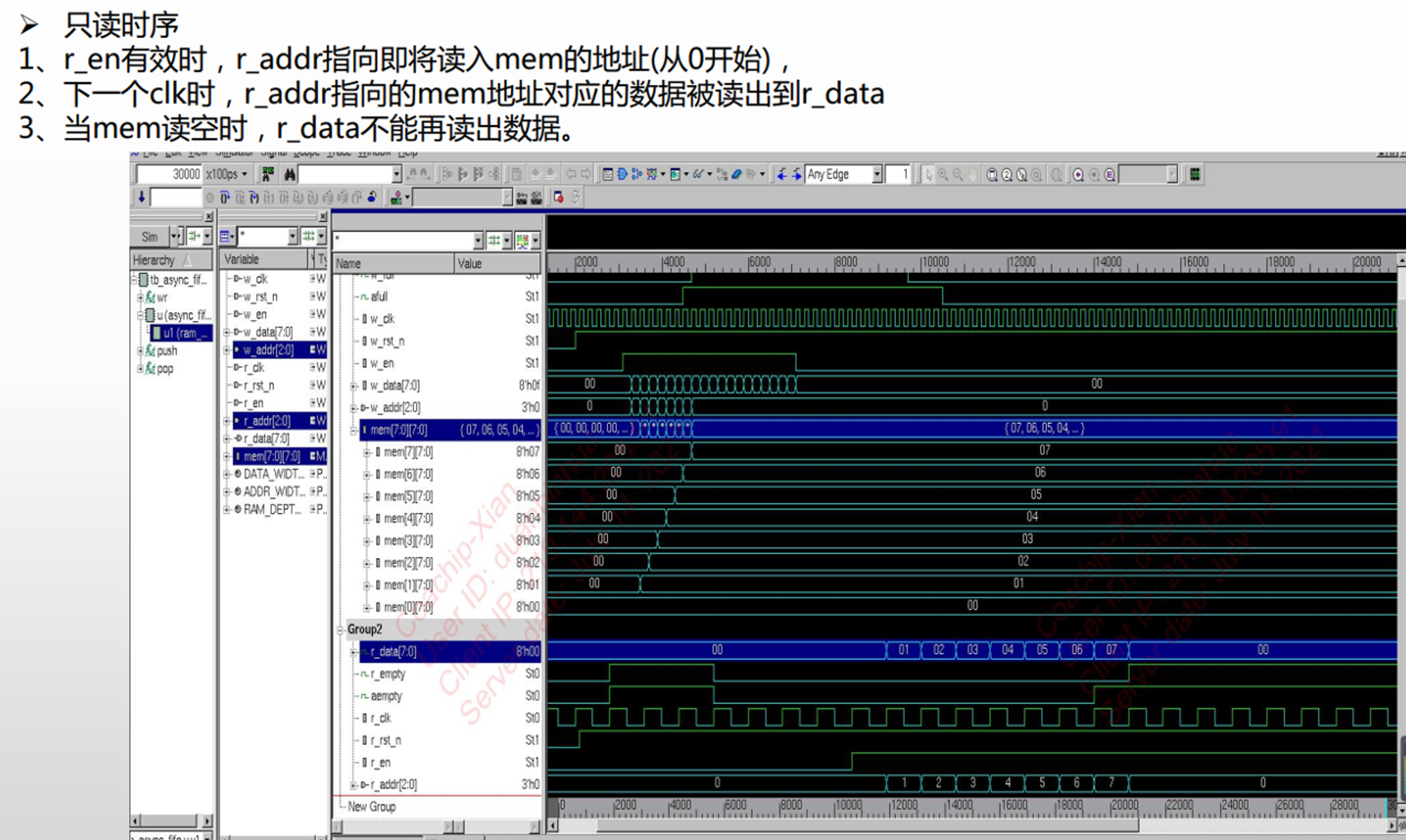Select the afull signal in wave list
Viewport: 1406px width, 840px height.
(379, 297)
